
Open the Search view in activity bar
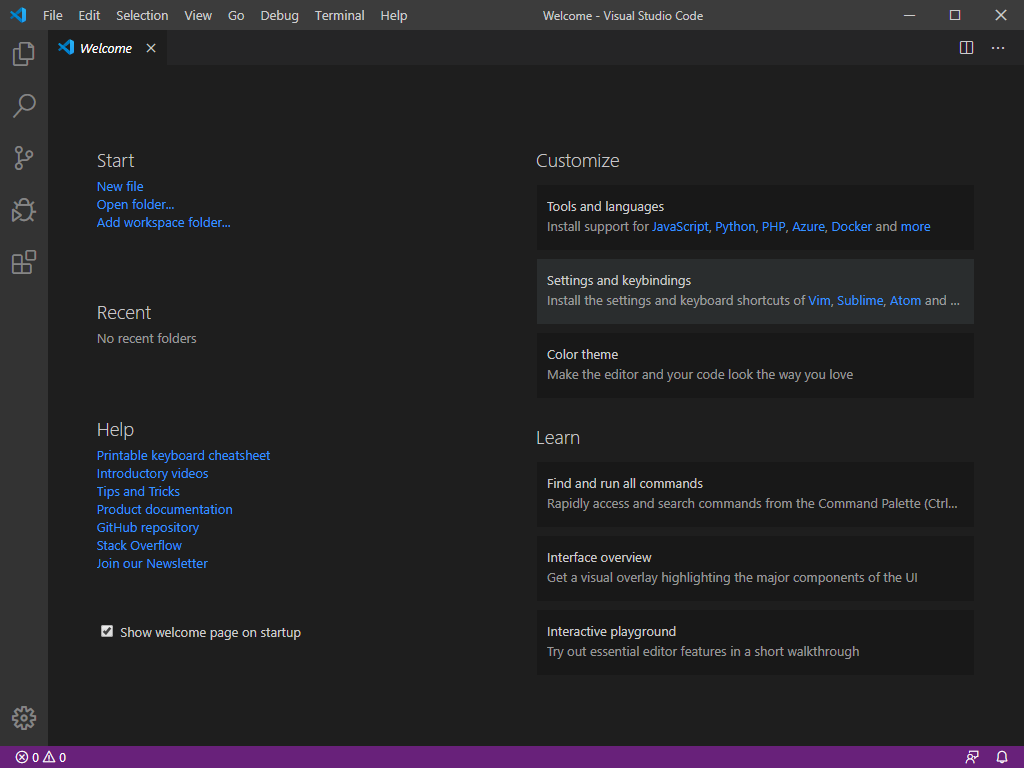[x=24, y=106]
